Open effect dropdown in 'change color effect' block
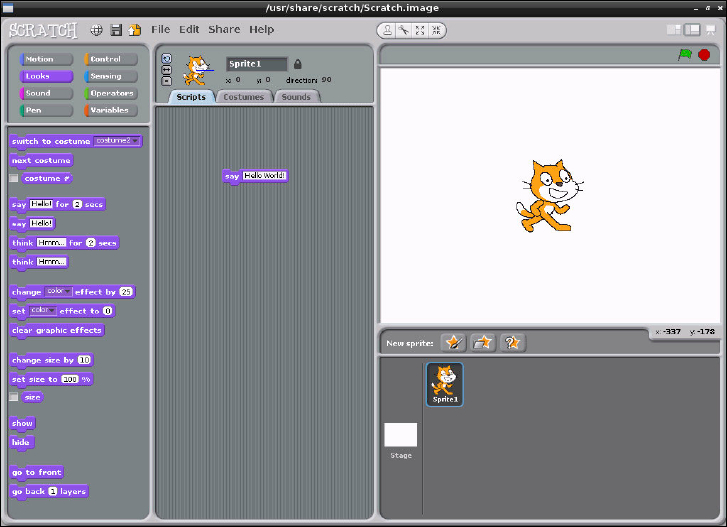Viewport: 727px width, 527px height. (x=67, y=292)
